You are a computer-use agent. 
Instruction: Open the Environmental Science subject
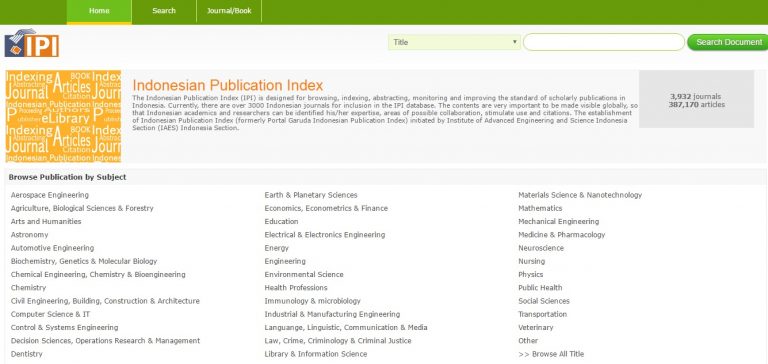coord(304,274)
